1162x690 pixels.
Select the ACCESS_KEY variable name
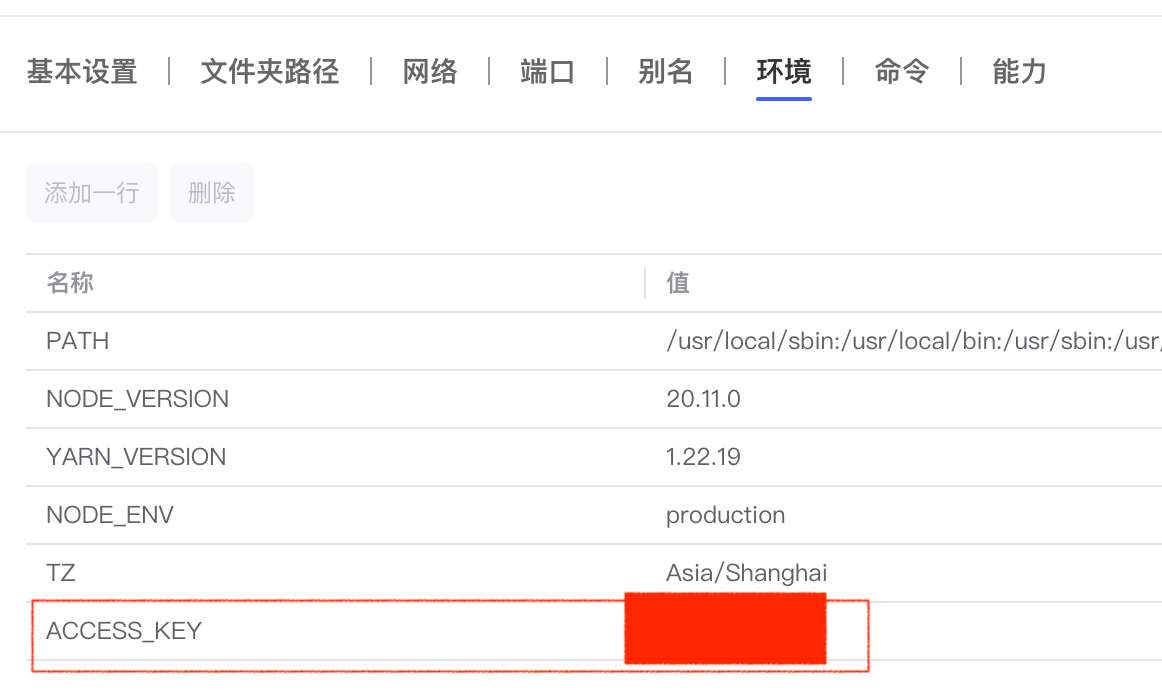click(124, 631)
